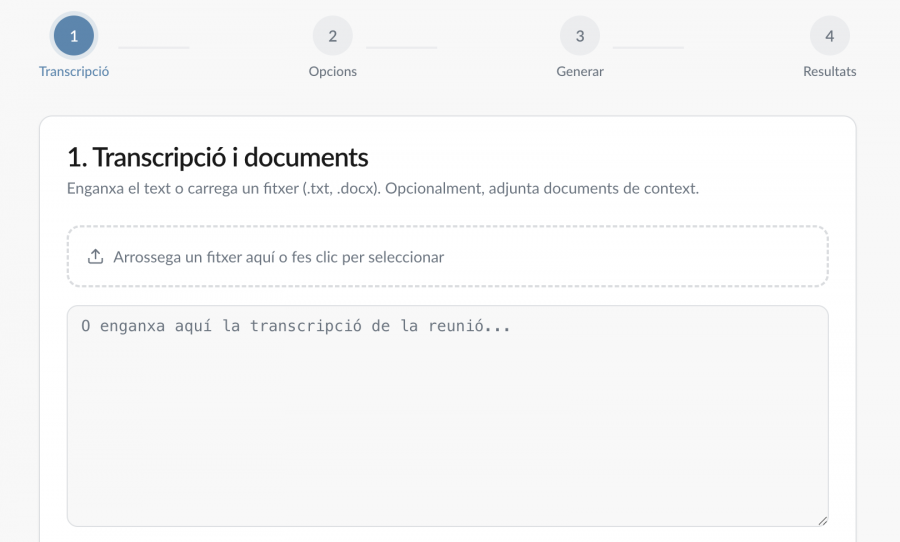Click the "Enganxa el text o carrega" description
This screenshot has width=900, height=542.
pyautogui.click(x=382, y=188)
